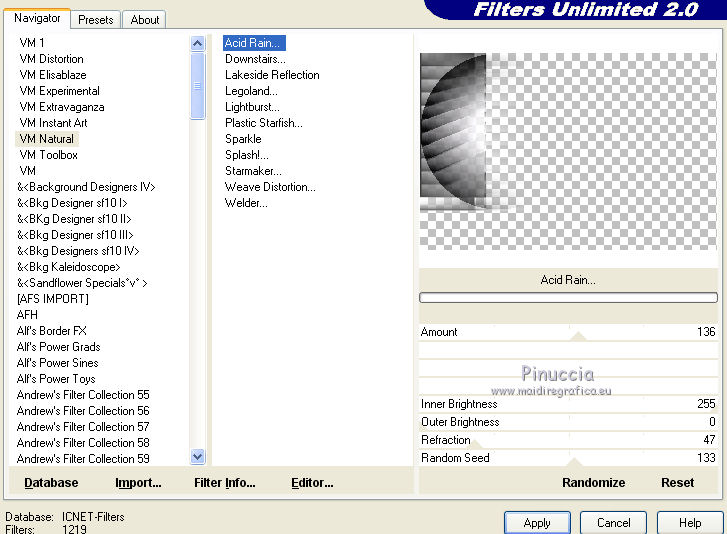Select the Lightburst... filter

(x=252, y=107)
